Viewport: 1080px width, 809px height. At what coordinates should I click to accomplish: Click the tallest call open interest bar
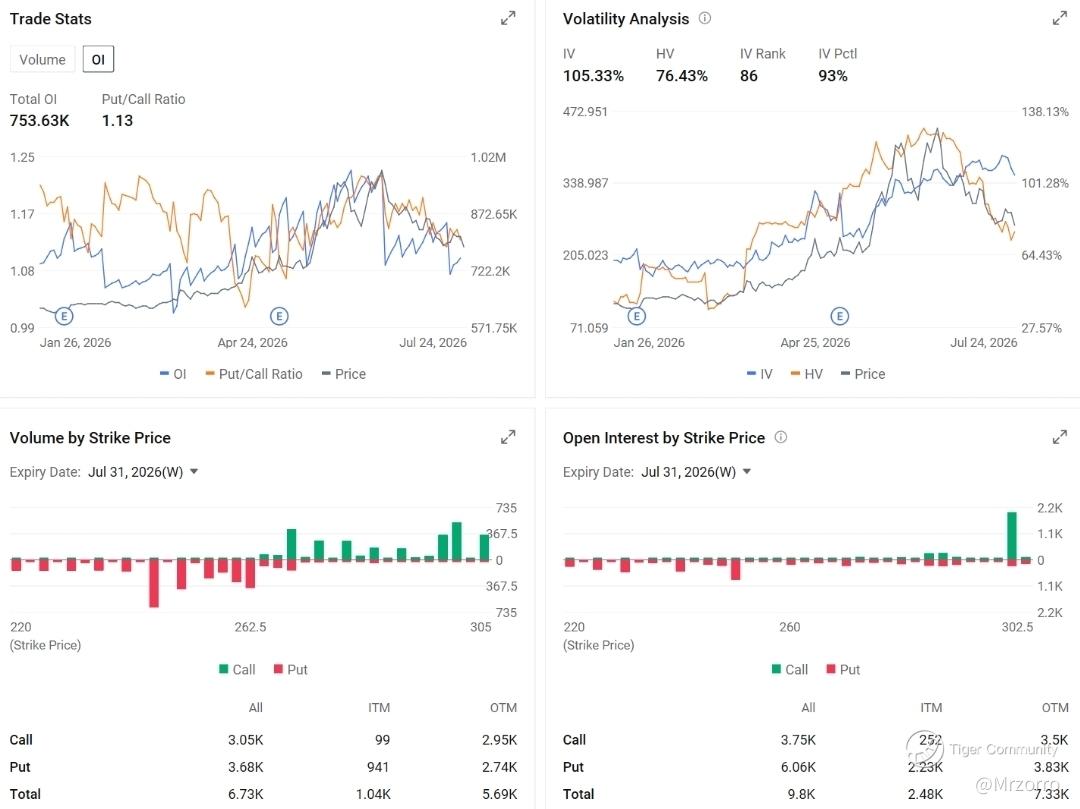1012,536
